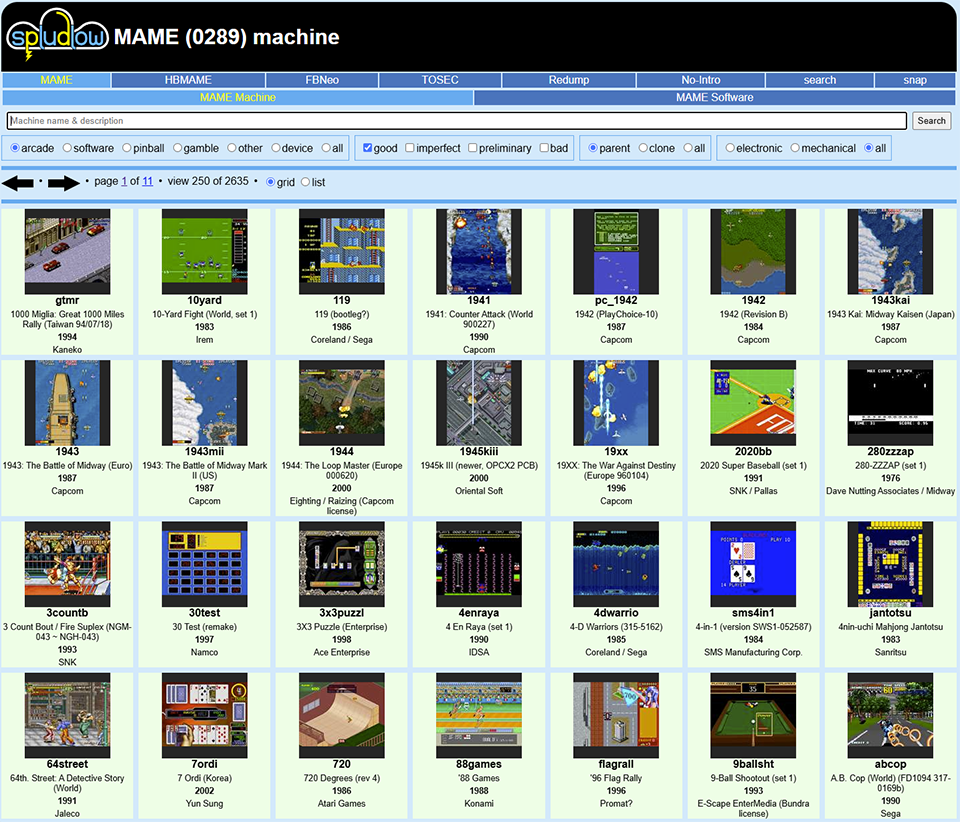
Task: Click the 88games machine name
Action: (x=479, y=764)
